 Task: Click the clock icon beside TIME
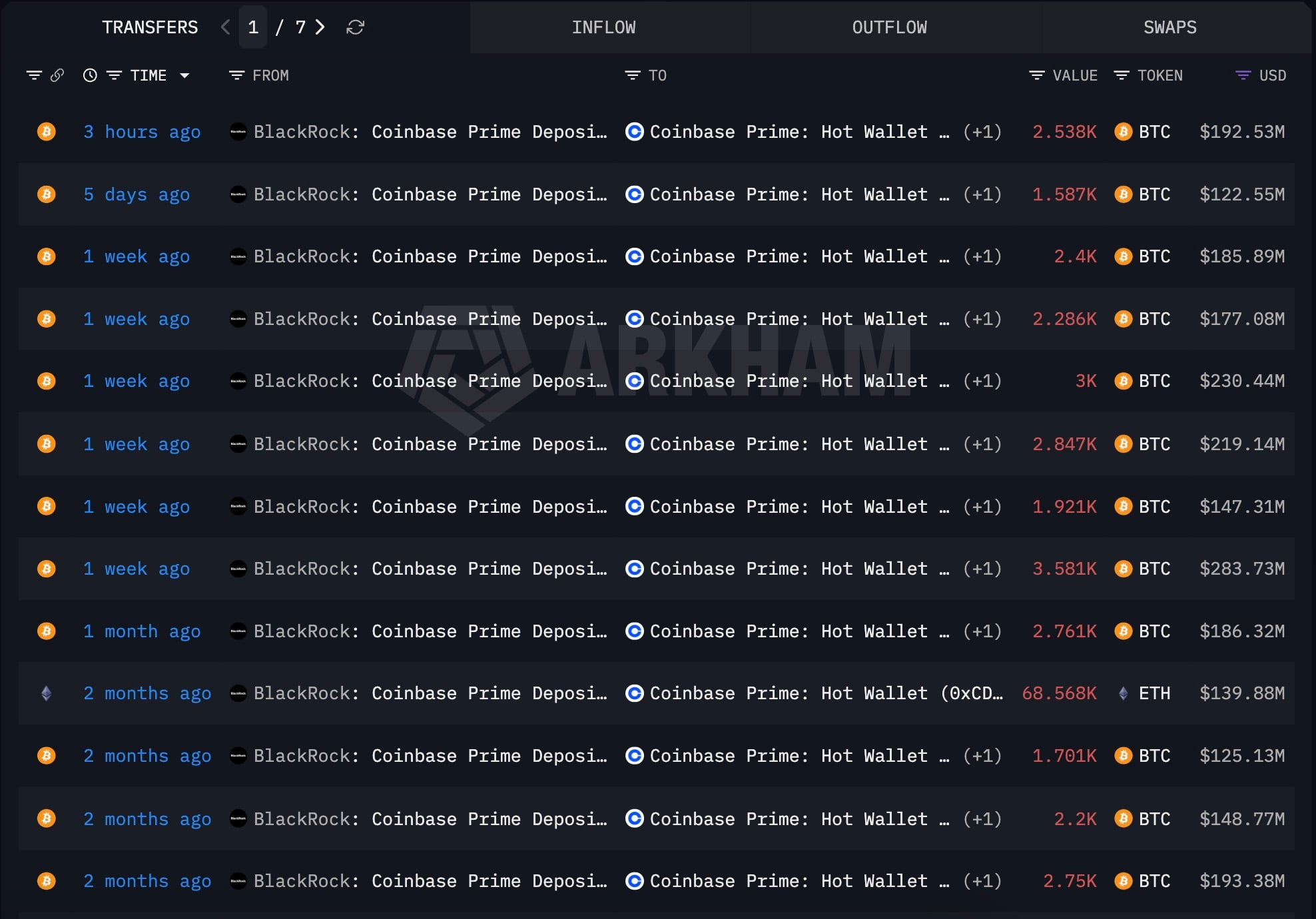[x=90, y=75]
